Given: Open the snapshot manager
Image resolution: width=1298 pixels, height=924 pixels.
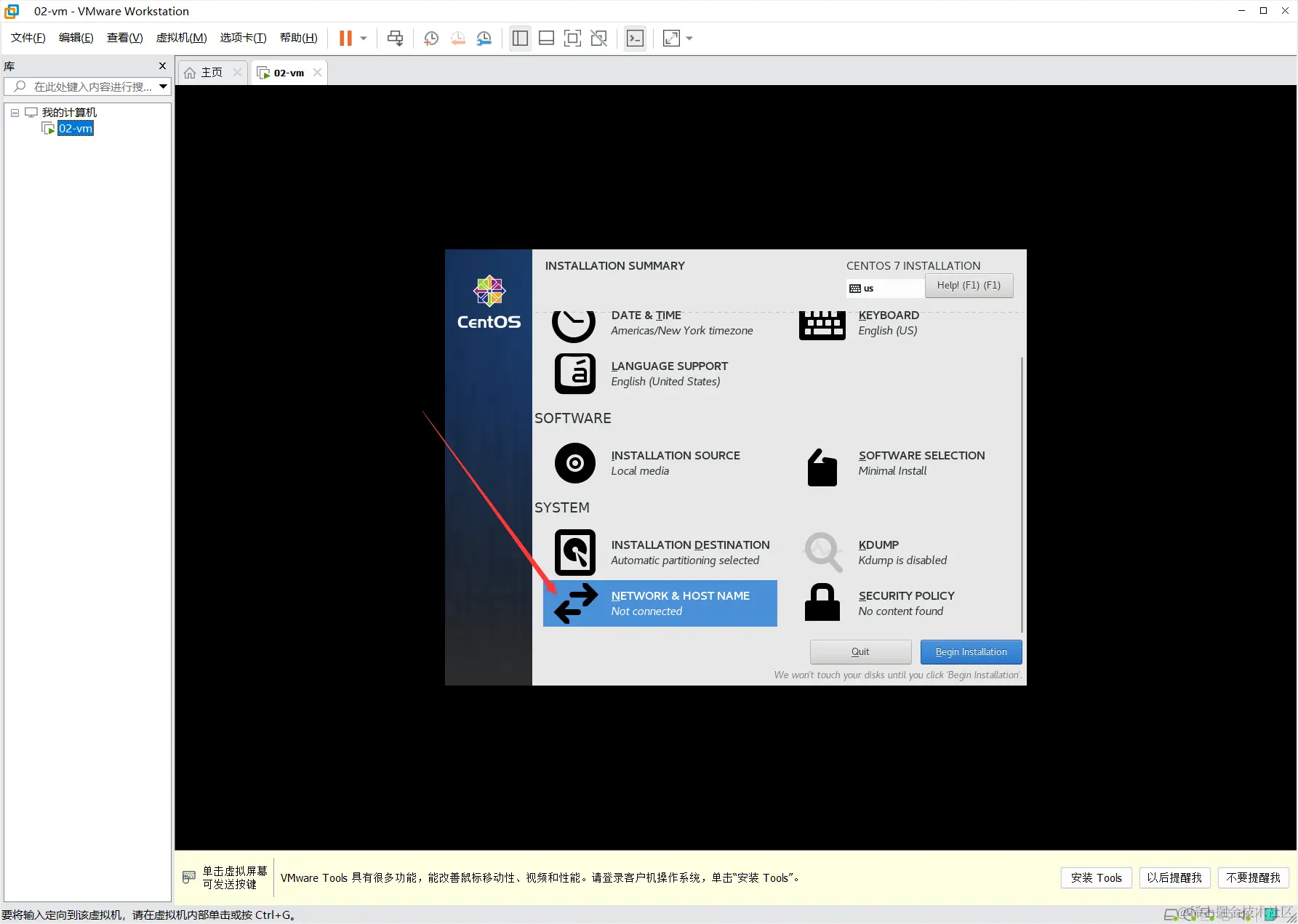Looking at the screenshot, I should (x=484, y=39).
